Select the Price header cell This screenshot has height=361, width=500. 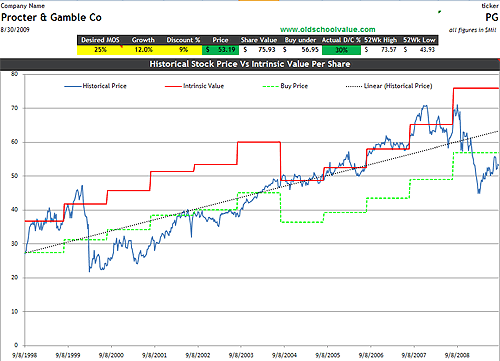click(220, 40)
